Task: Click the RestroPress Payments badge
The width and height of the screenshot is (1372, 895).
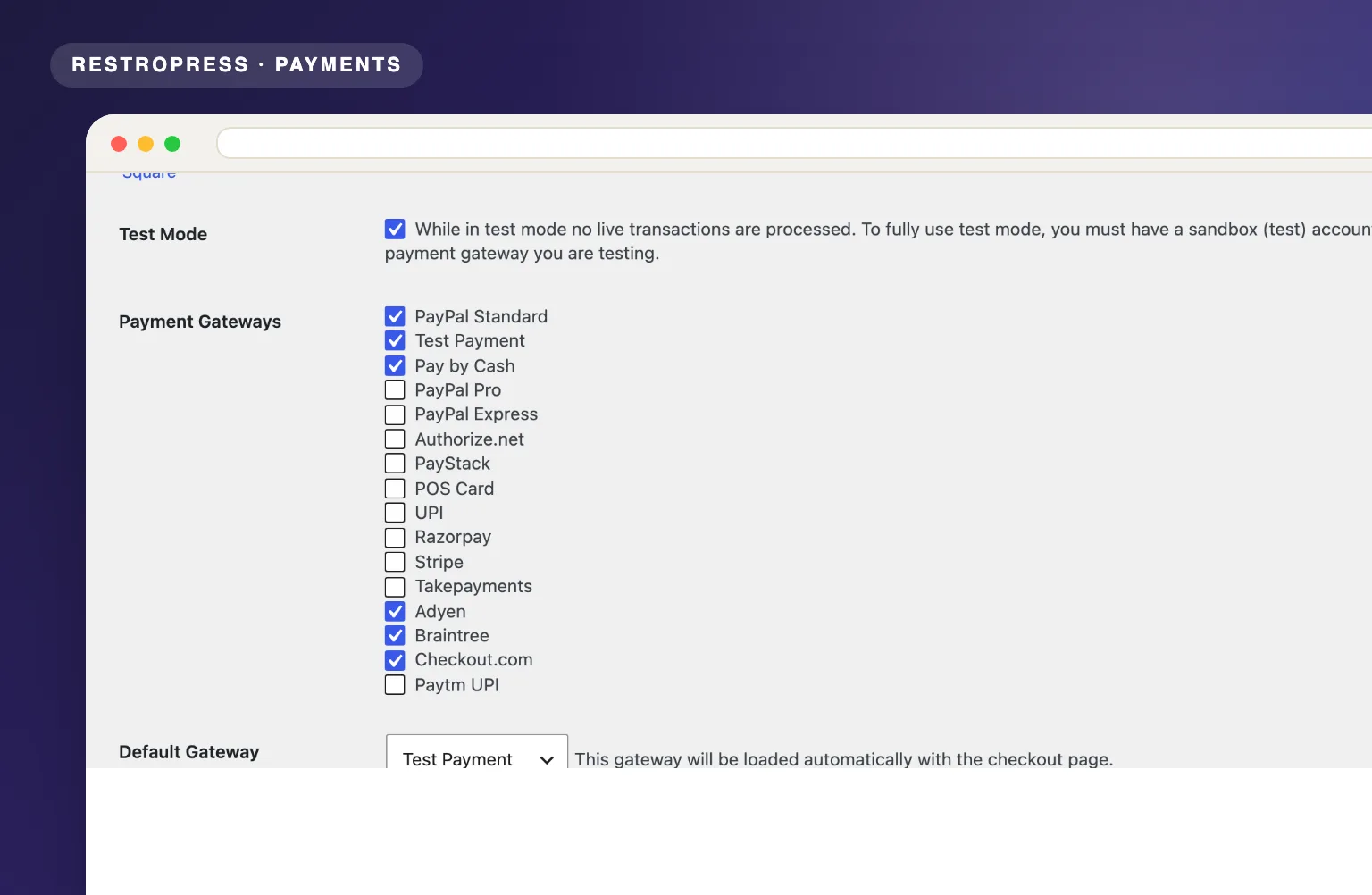Action: pos(237,65)
